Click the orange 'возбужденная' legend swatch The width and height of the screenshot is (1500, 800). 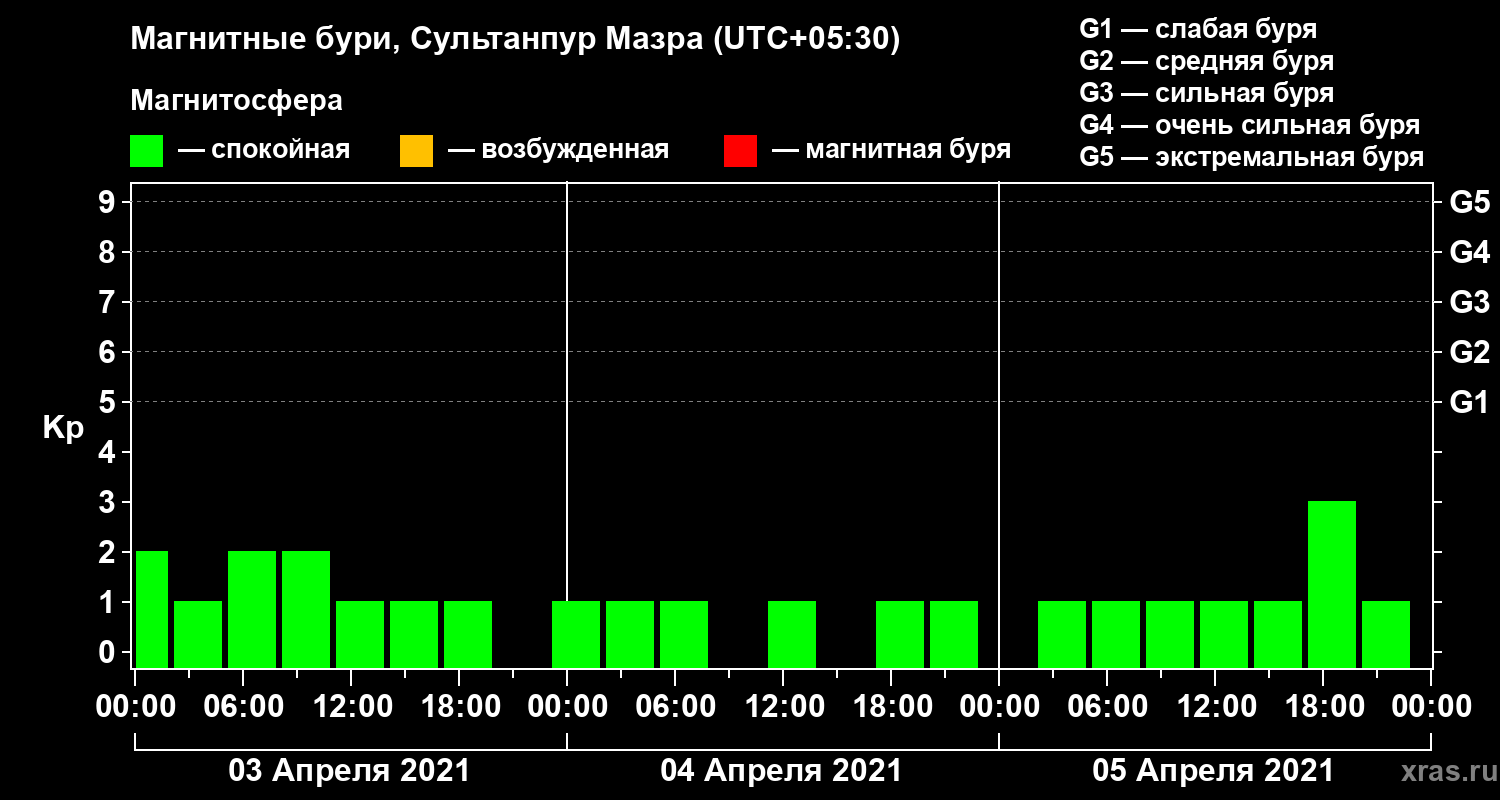(x=416, y=151)
